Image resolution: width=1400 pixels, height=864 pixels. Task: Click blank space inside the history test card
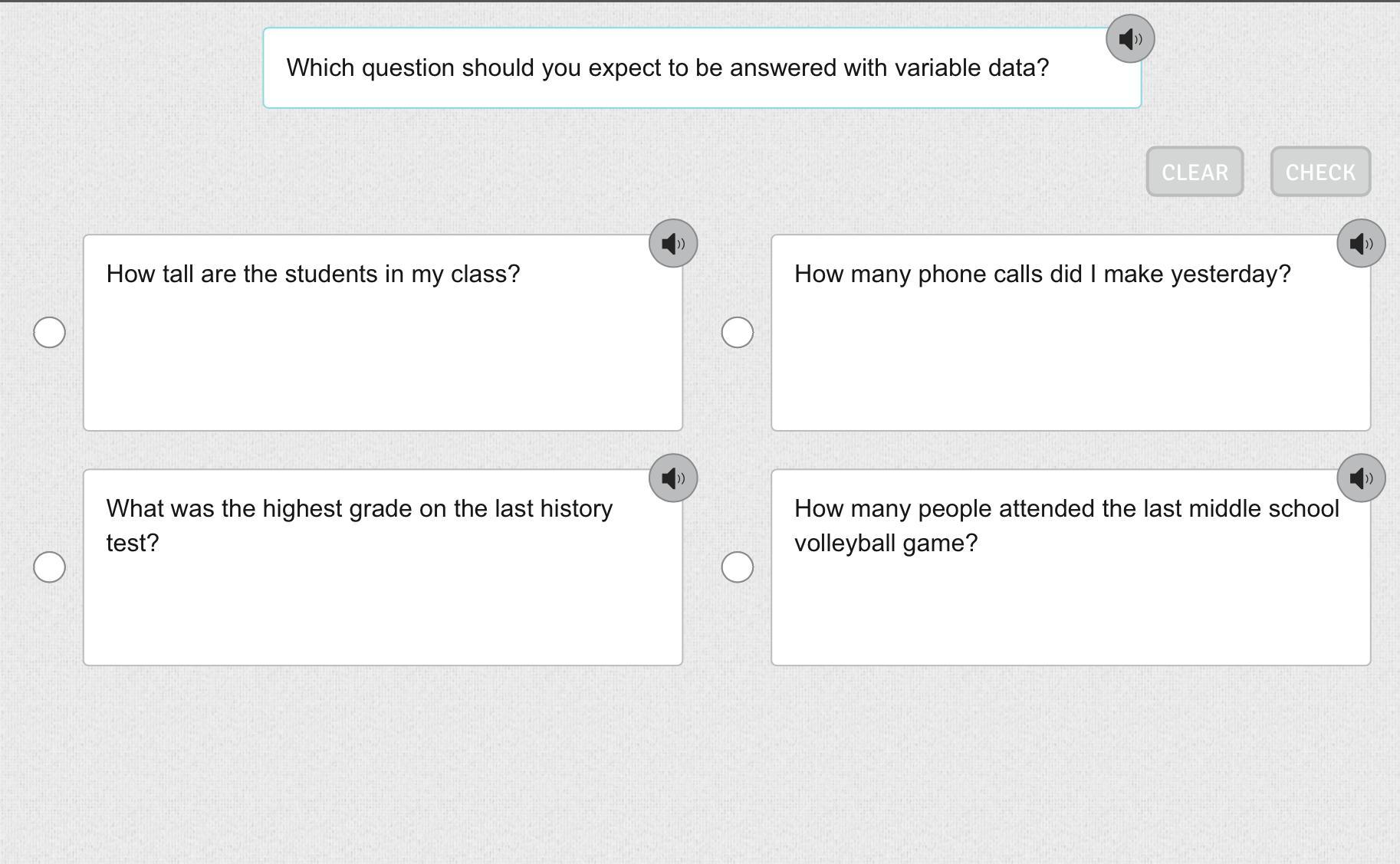383,613
